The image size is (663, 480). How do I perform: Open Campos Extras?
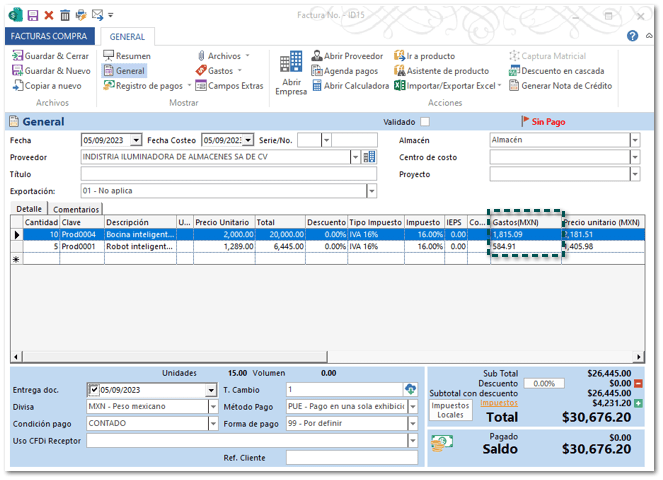pos(229,86)
